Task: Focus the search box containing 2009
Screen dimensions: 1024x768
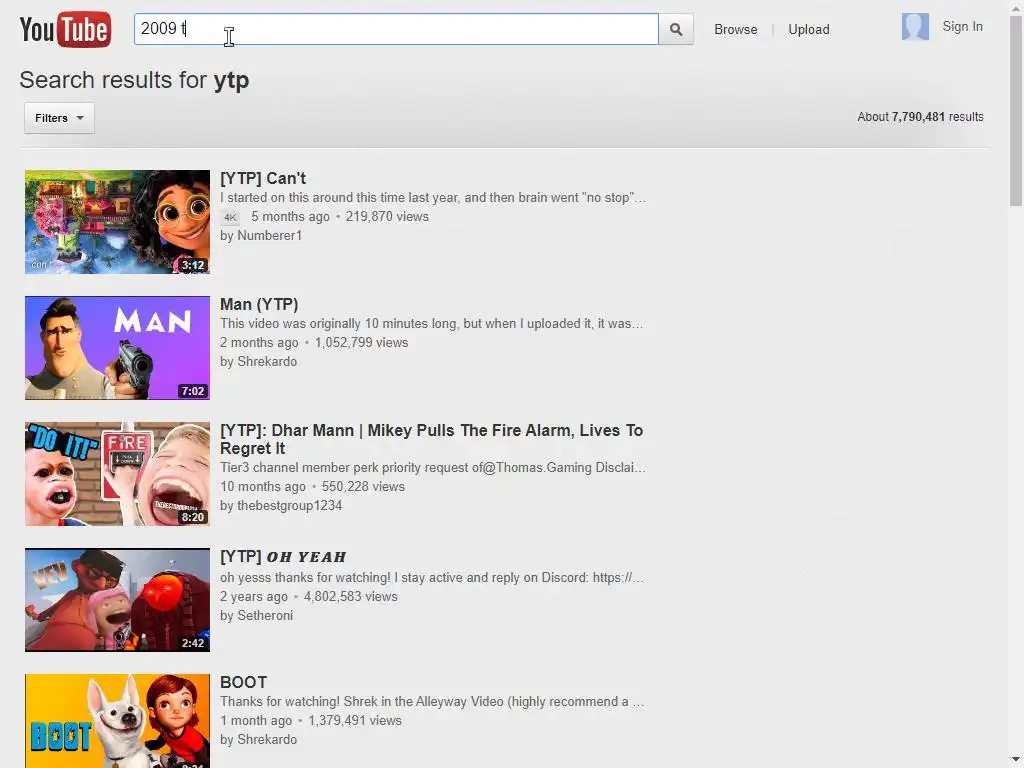Action: click(396, 29)
